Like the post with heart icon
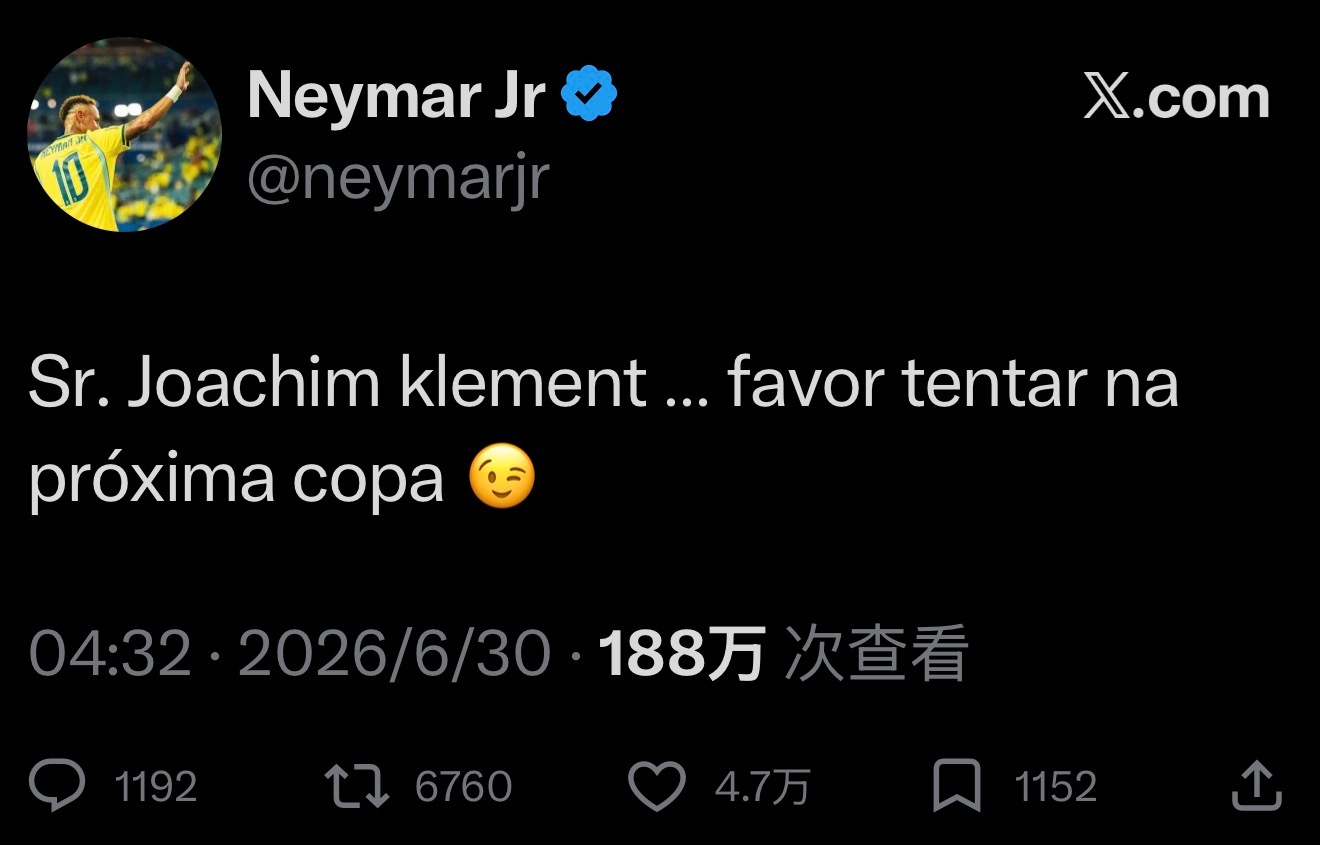This screenshot has height=845, width=1320. tap(657, 787)
